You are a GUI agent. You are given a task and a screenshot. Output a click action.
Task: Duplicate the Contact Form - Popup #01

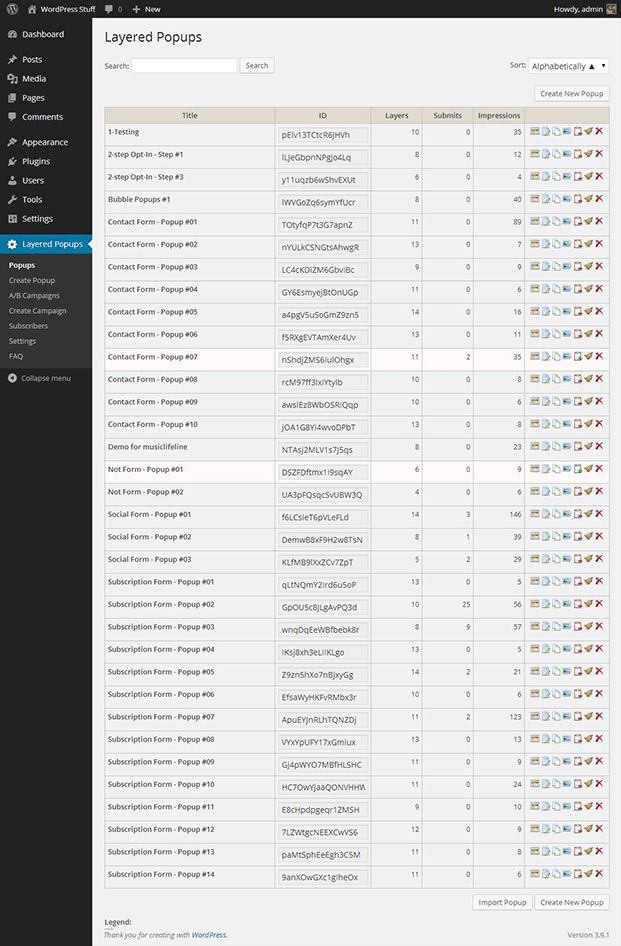(556, 221)
